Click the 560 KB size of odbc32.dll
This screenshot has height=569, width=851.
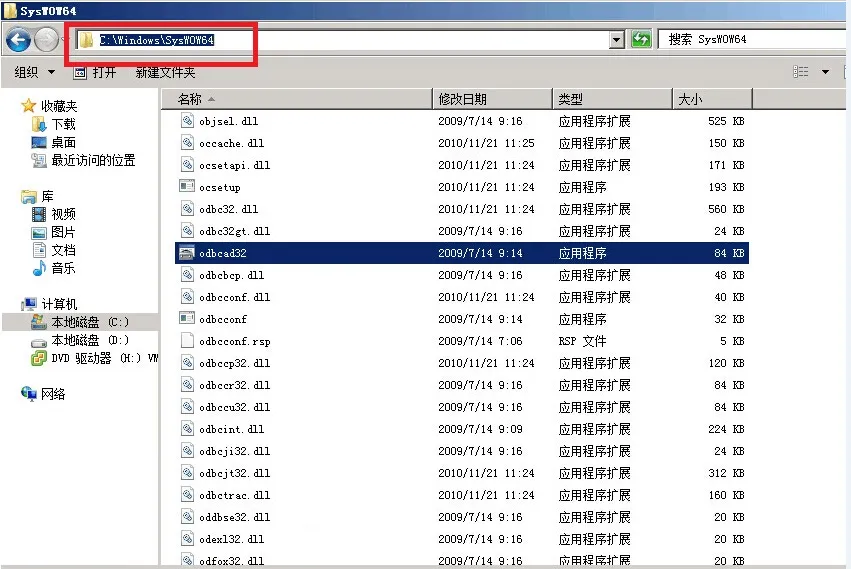[726, 209]
